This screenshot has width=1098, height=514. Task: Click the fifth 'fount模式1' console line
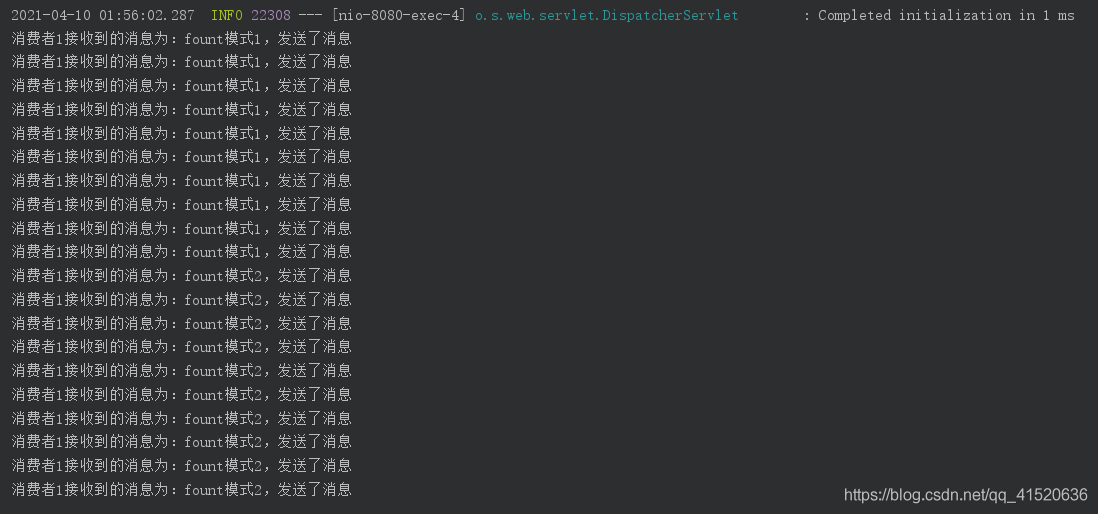181,133
